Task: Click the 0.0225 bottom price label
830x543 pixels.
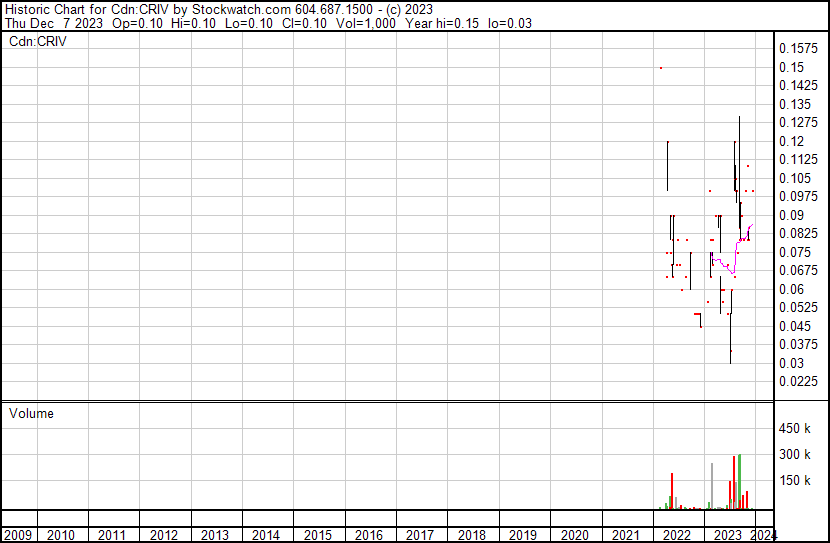Action: point(798,381)
